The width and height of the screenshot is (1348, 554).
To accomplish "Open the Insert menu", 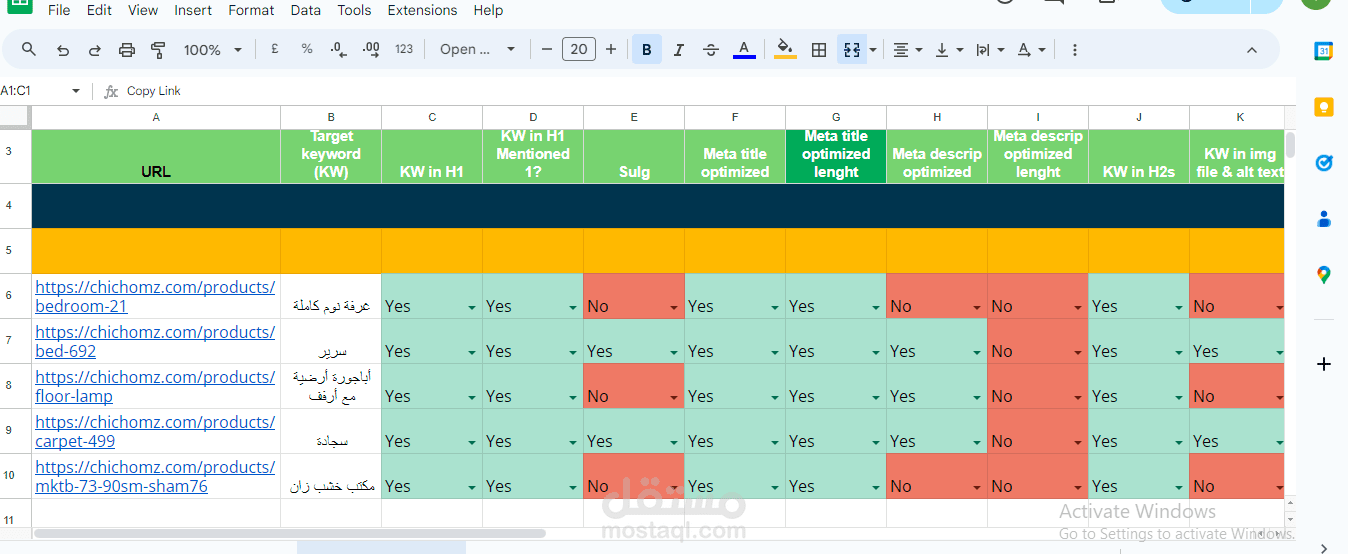I will pyautogui.click(x=193, y=10).
